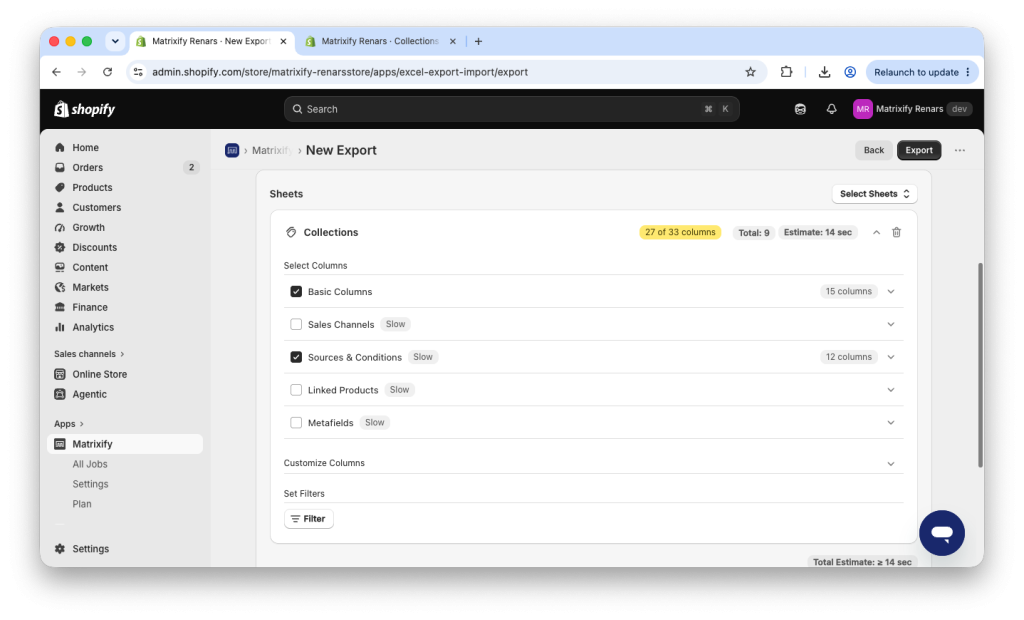Click the Shopify logo
The width and height of the screenshot is (1024, 620).
(x=84, y=109)
